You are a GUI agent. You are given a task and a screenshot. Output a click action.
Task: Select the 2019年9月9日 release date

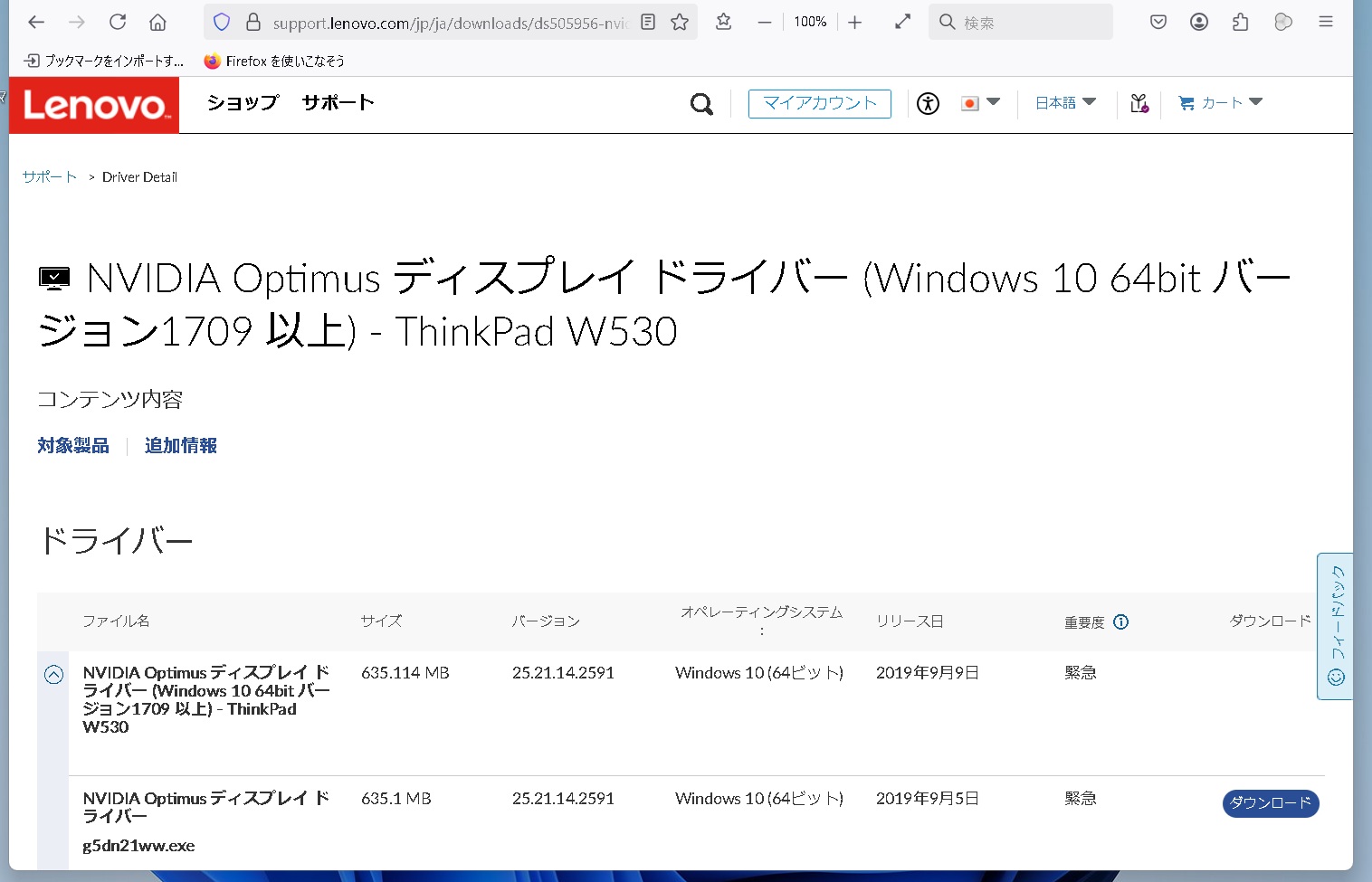pyautogui.click(x=928, y=672)
